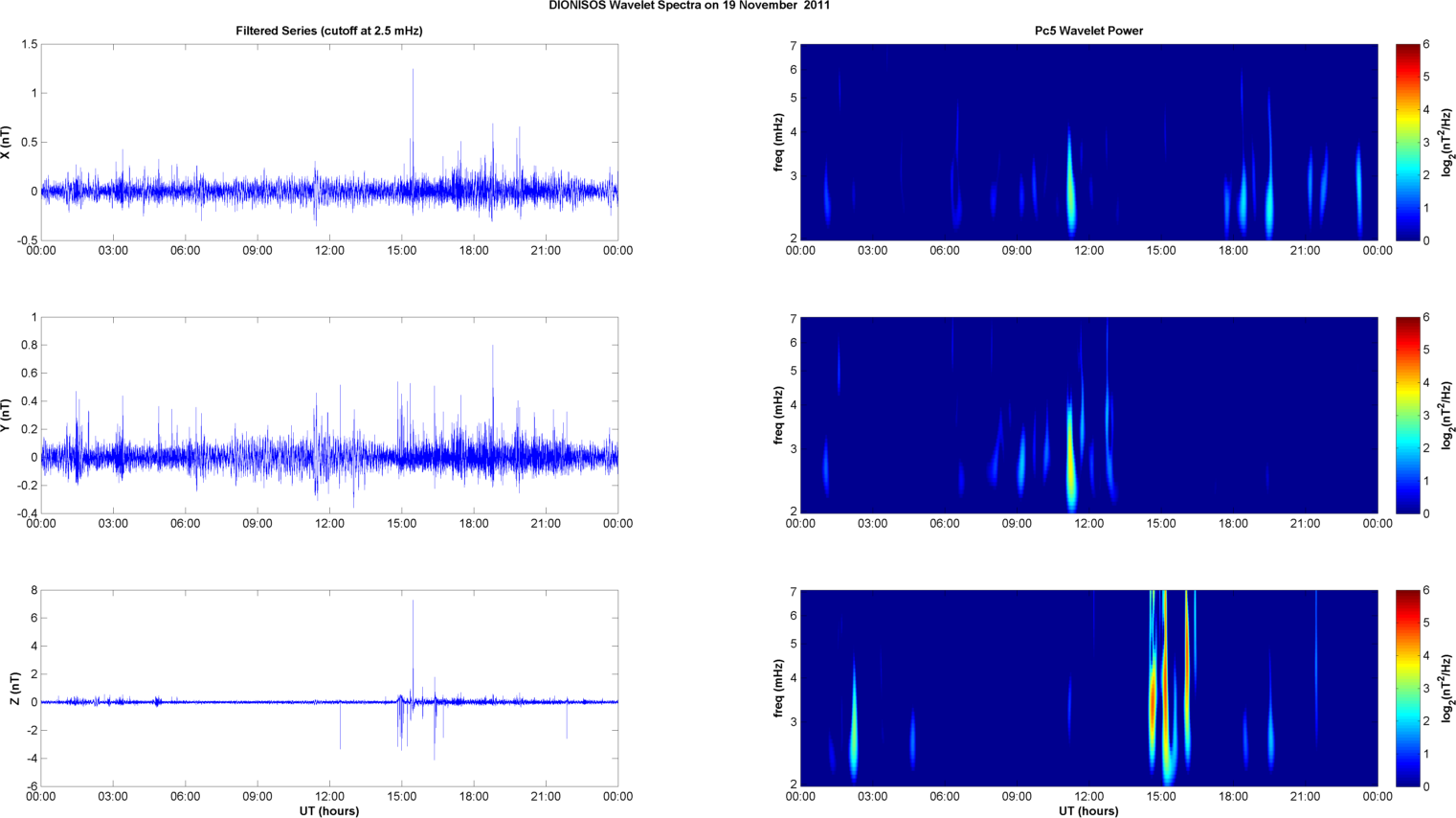Click the Z (nT) axis label
The image size is (1456, 818).
click(x=14, y=688)
